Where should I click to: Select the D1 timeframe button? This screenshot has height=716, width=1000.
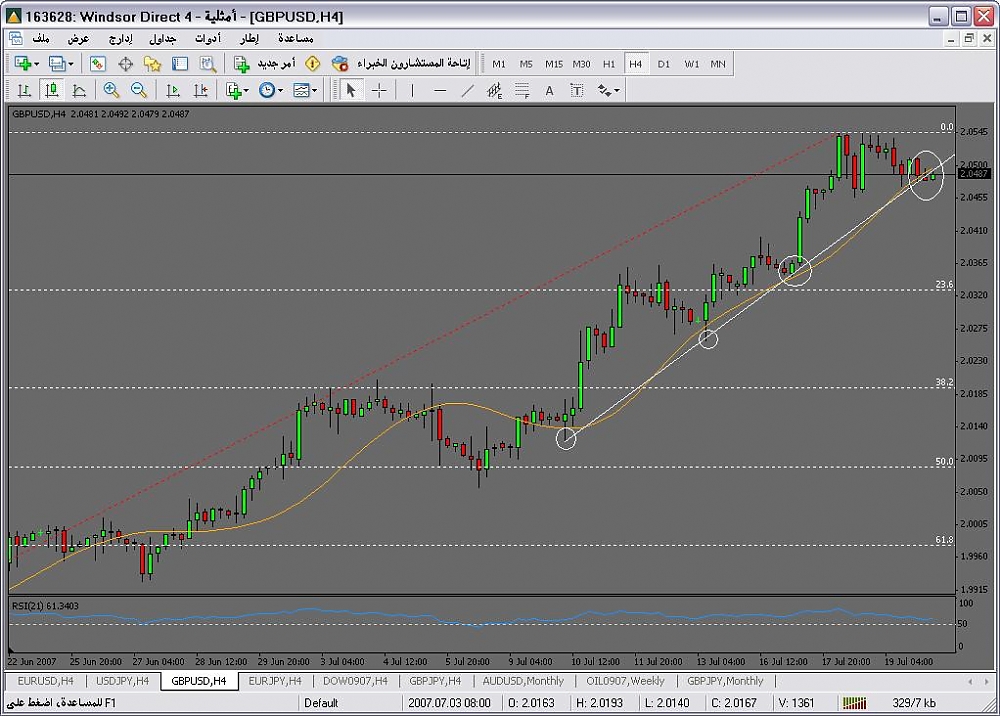tap(664, 63)
